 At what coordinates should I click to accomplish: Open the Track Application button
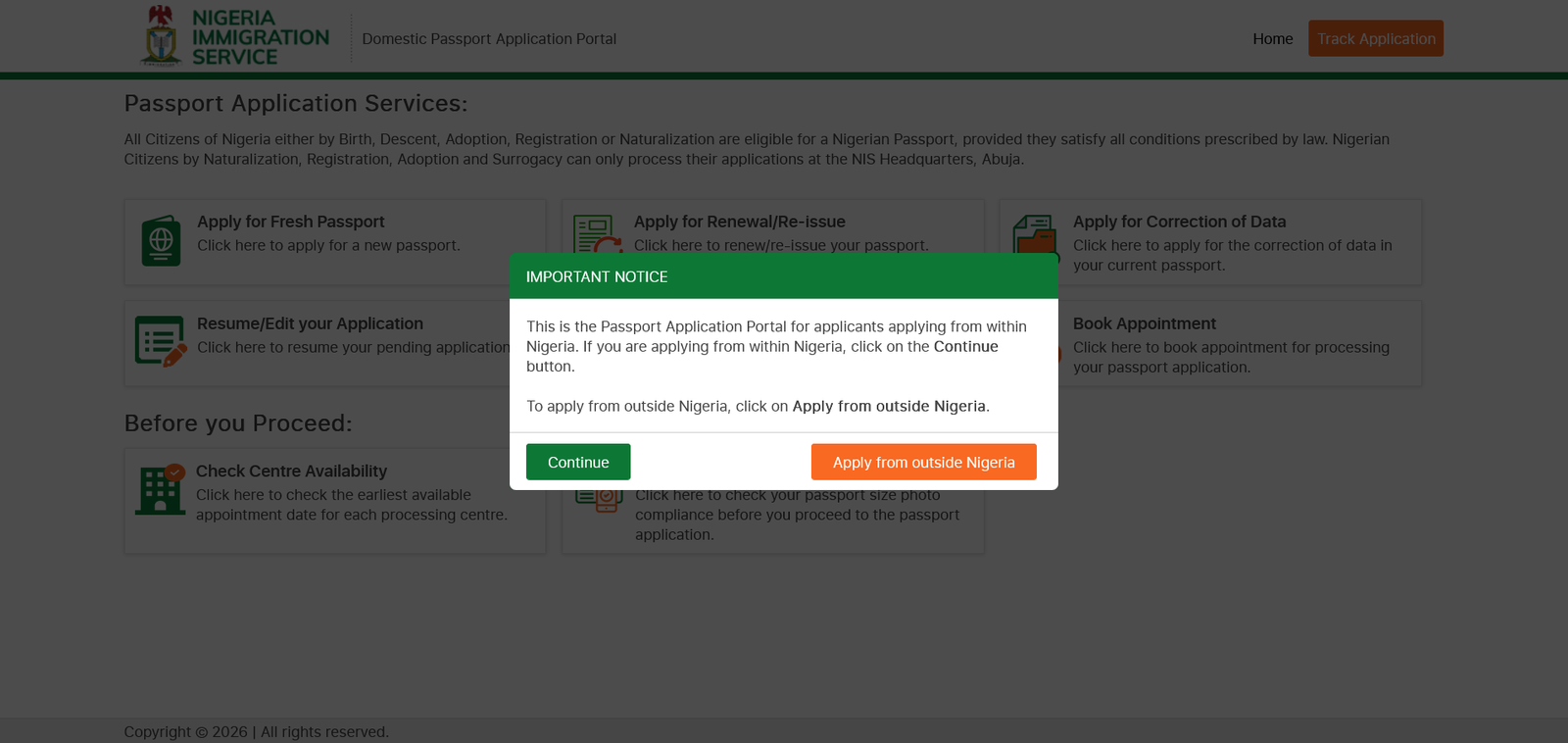pyautogui.click(x=1375, y=38)
